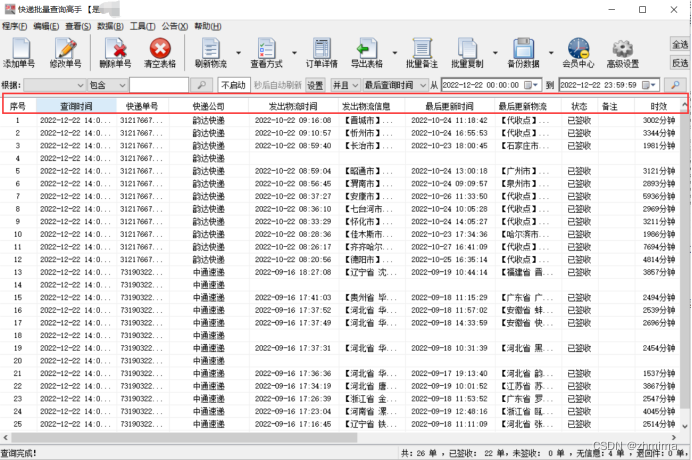Click the 【河南省 cell in row 24

point(371,411)
